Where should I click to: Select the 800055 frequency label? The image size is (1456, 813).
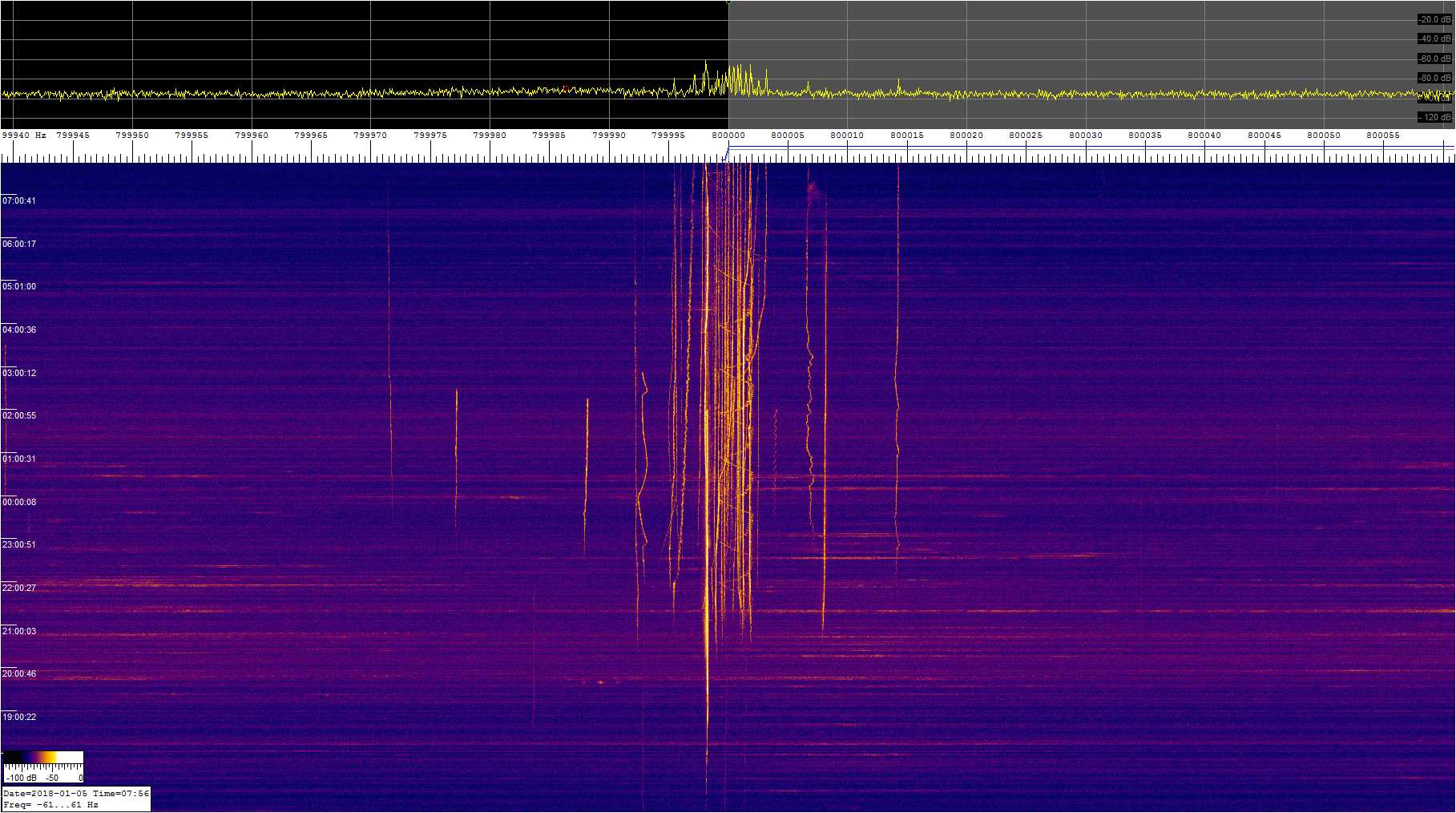pos(1383,135)
